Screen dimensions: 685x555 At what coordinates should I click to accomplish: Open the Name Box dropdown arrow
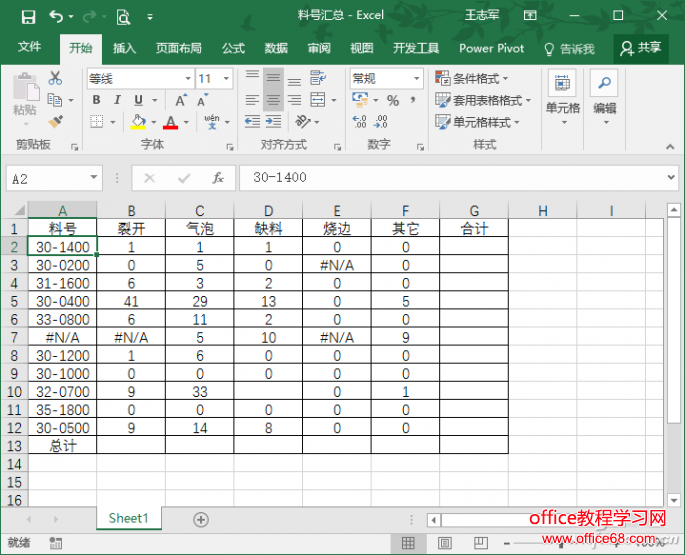[94, 178]
